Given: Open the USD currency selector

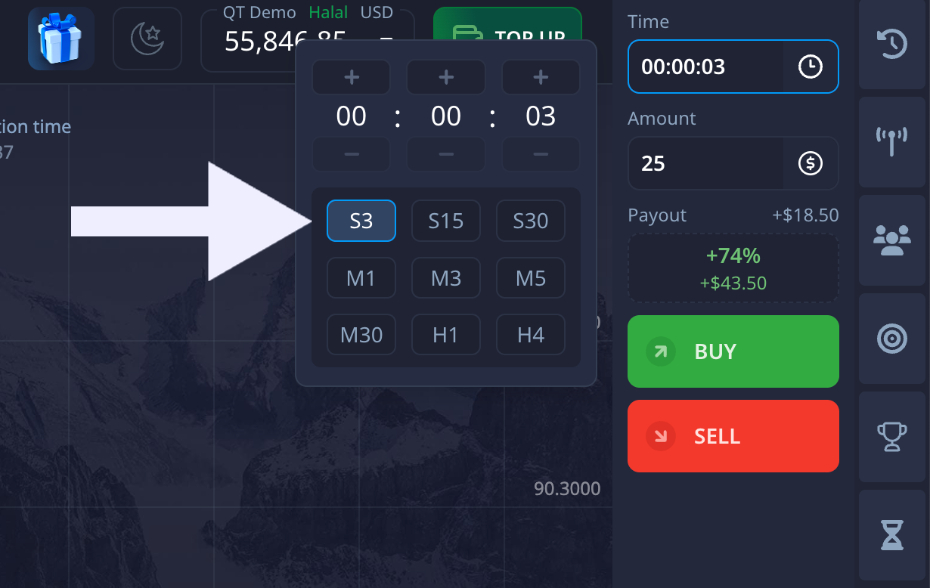Looking at the screenshot, I should tap(378, 13).
